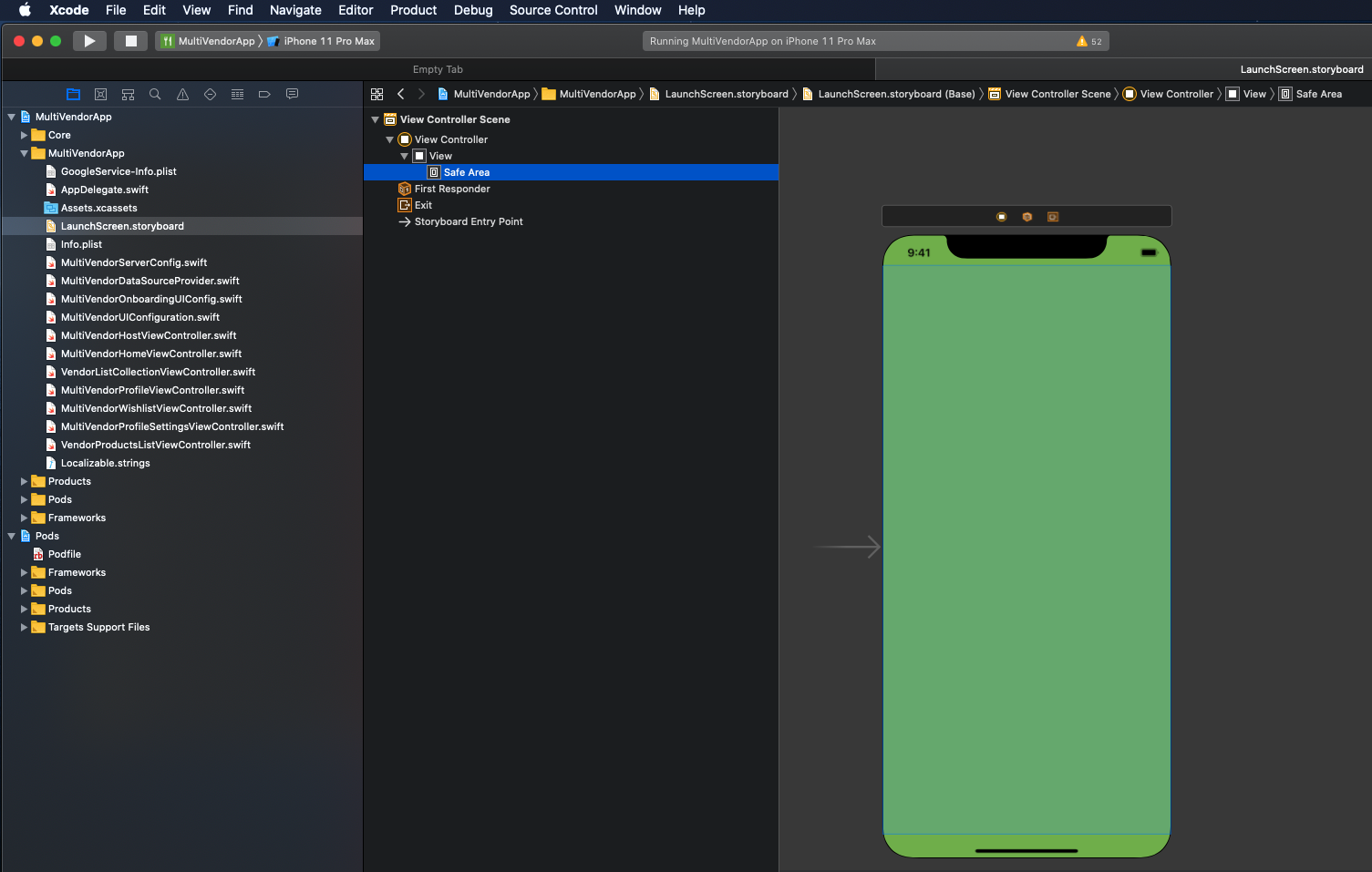Show the Symbol navigator

point(129,94)
